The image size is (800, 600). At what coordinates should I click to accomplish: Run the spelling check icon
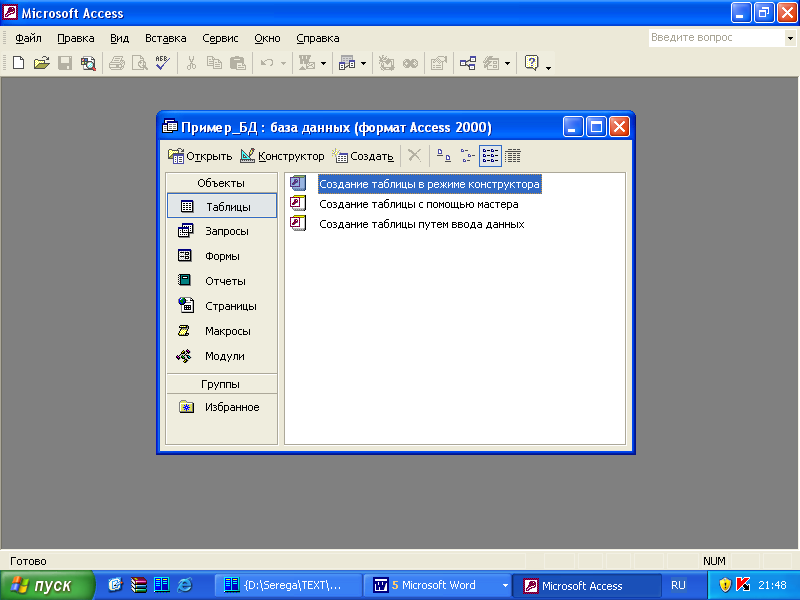pyautogui.click(x=163, y=63)
